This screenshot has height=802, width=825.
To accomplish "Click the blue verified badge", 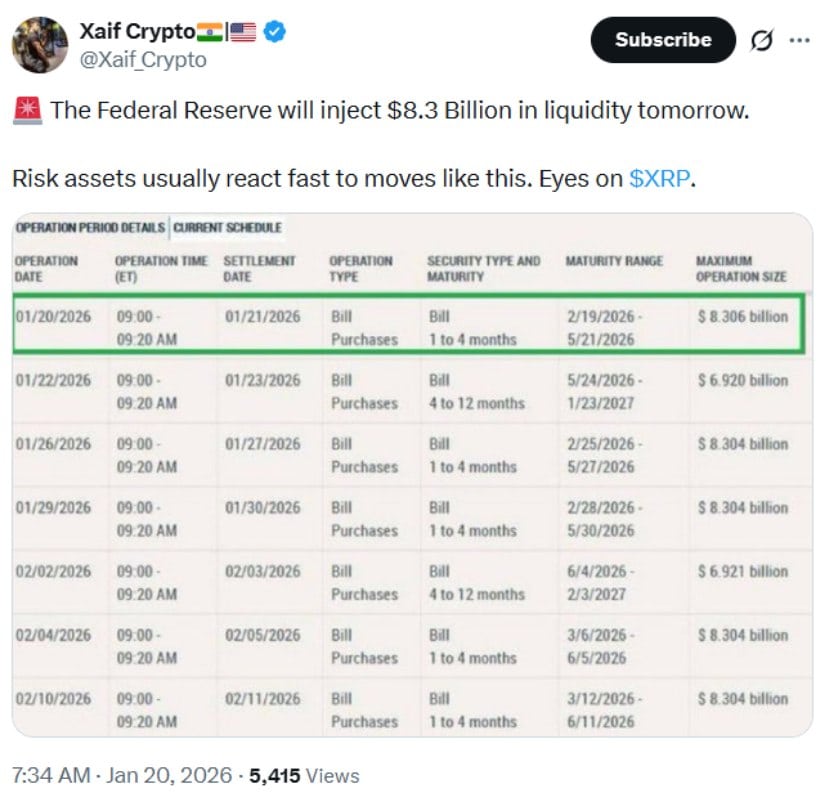I will [276, 32].
